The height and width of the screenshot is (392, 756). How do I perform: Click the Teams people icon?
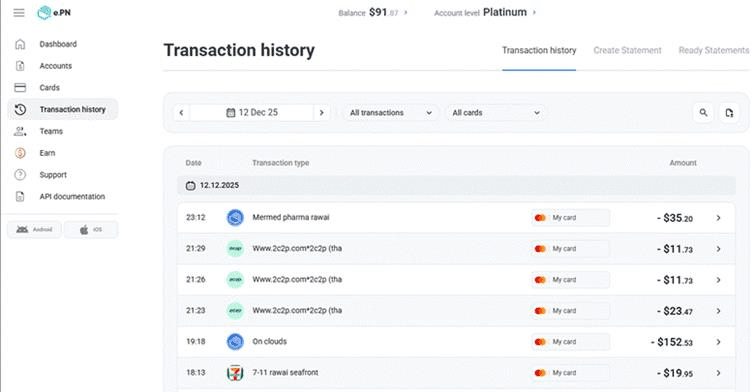(20, 131)
